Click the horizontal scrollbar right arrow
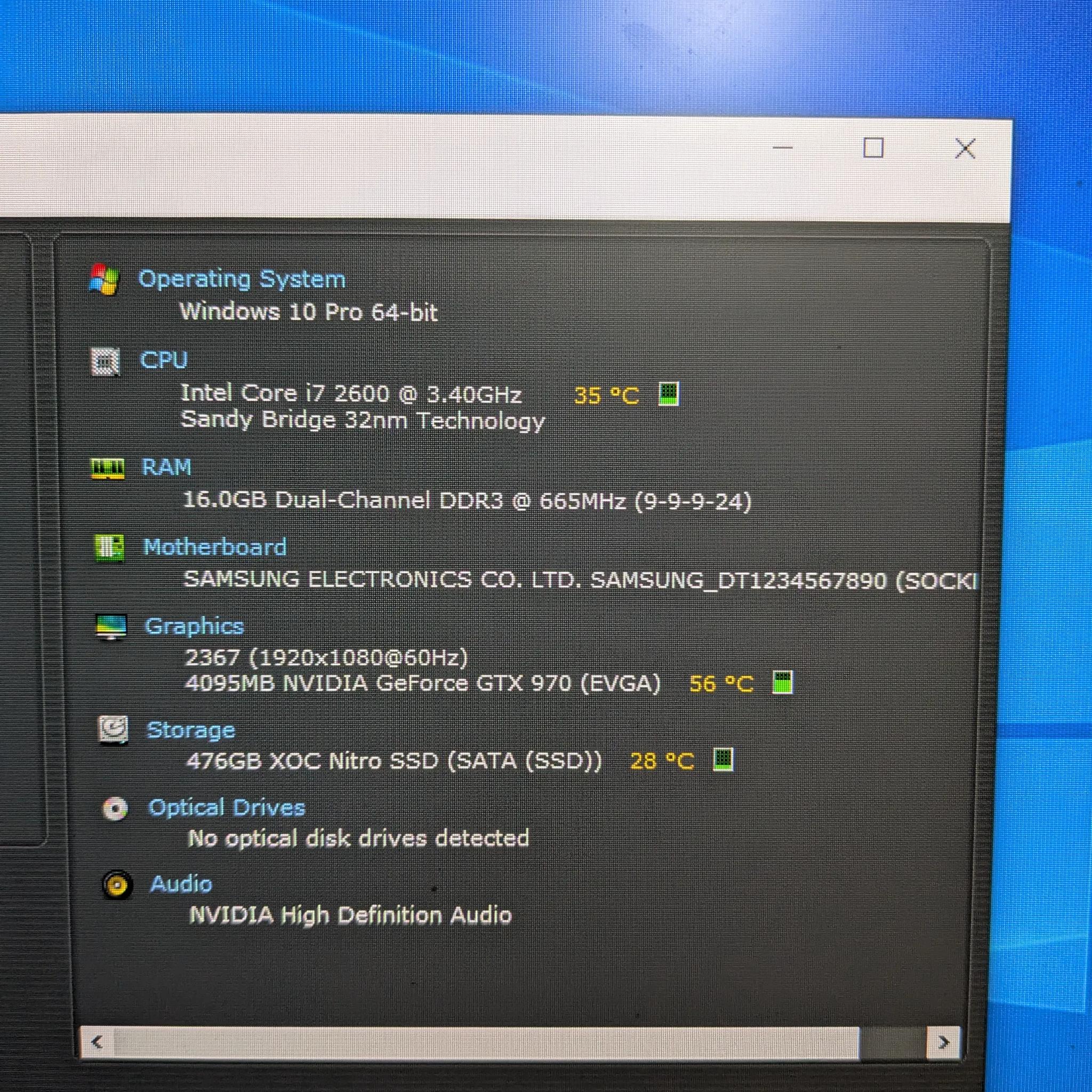The width and height of the screenshot is (1092, 1092). point(943,1042)
